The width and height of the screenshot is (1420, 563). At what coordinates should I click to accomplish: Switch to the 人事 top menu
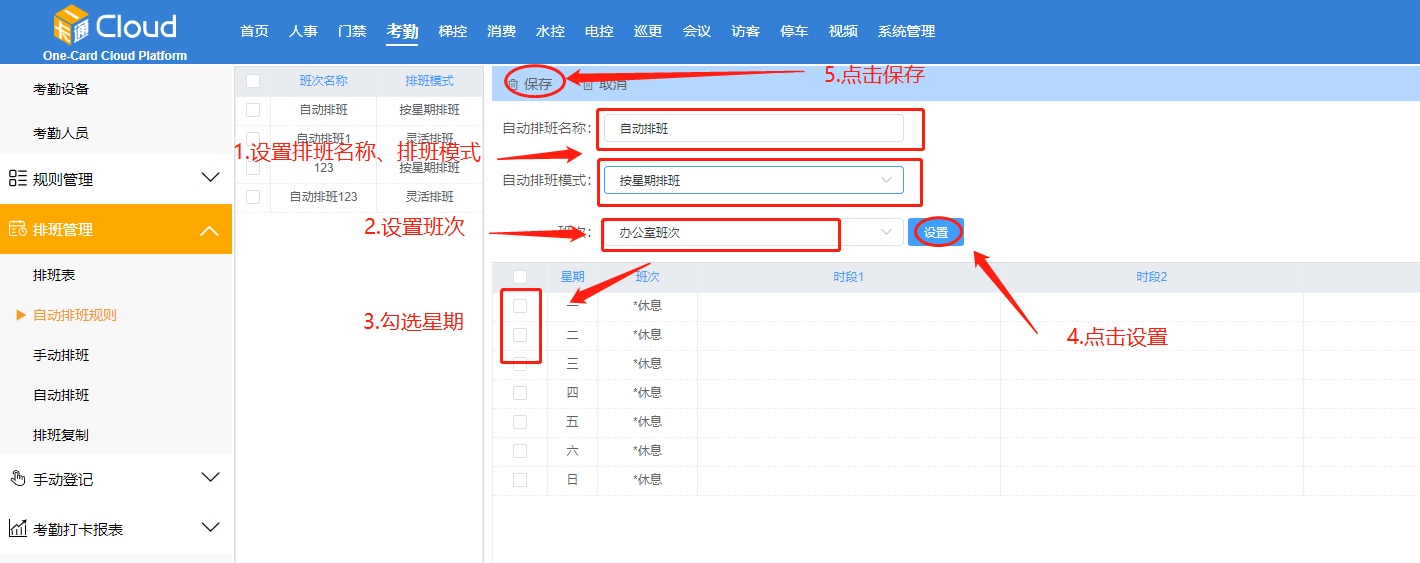(x=303, y=31)
